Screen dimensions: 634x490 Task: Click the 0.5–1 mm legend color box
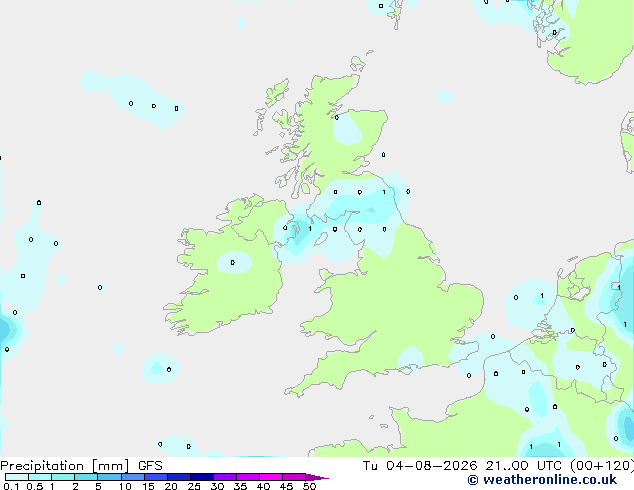(40, 477)
